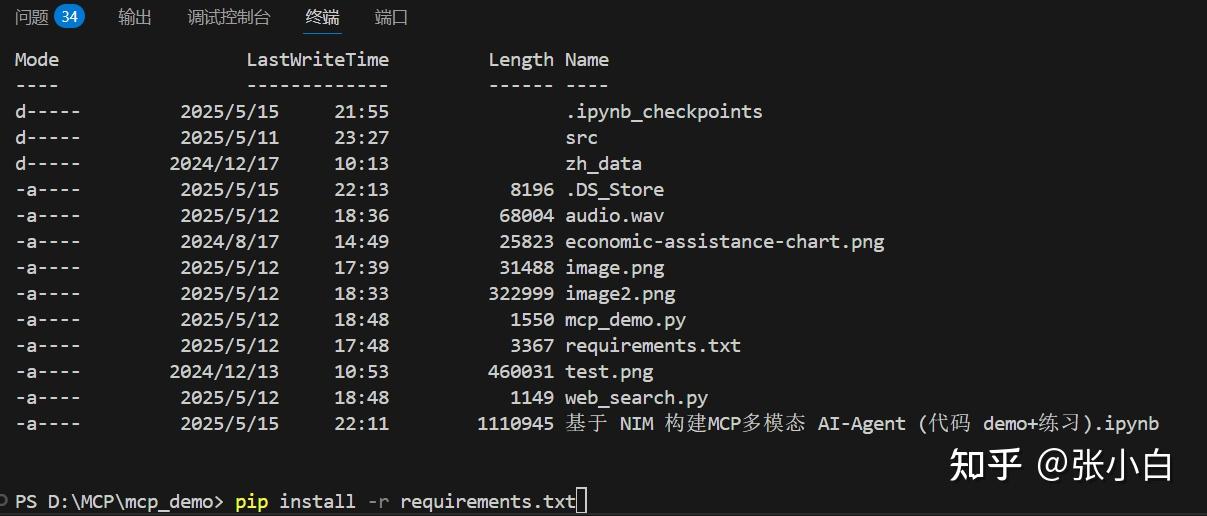The height and width of the screenshot is (516, 1207).
Task: Click the zh_data directory name
Action: pos(603,164)
